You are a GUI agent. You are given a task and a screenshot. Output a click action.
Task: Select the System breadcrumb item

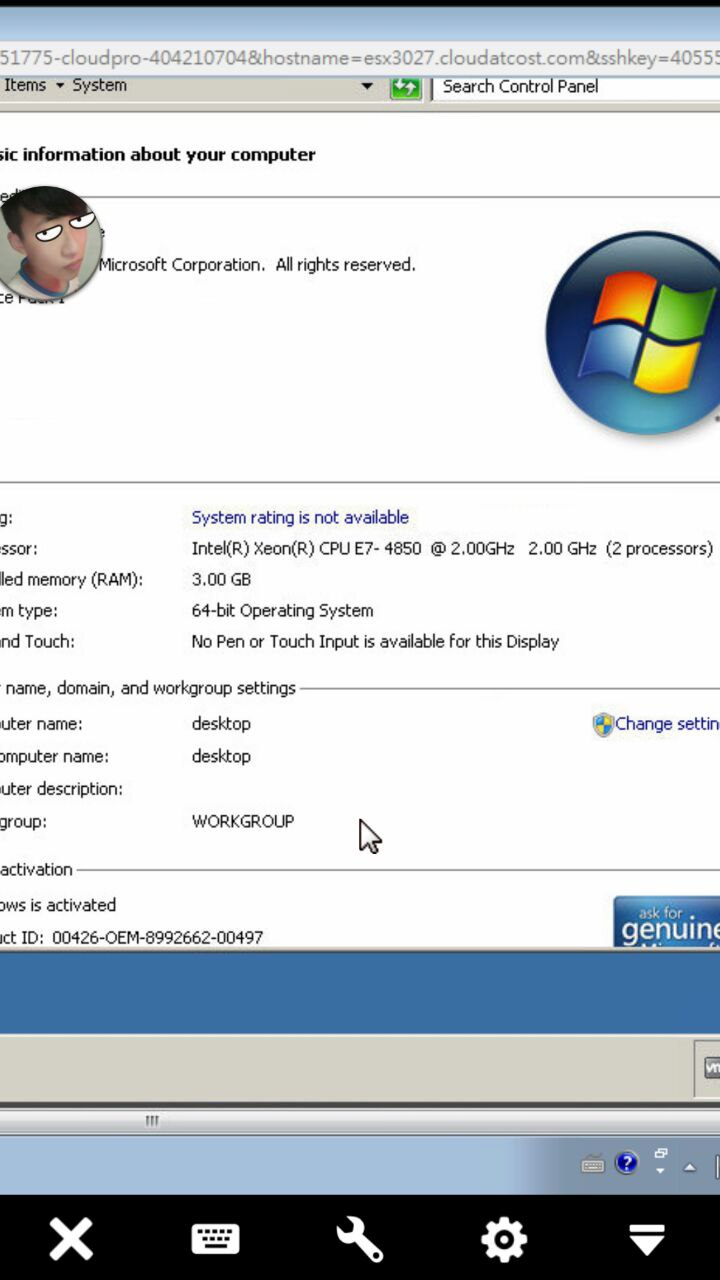[99, 86]
